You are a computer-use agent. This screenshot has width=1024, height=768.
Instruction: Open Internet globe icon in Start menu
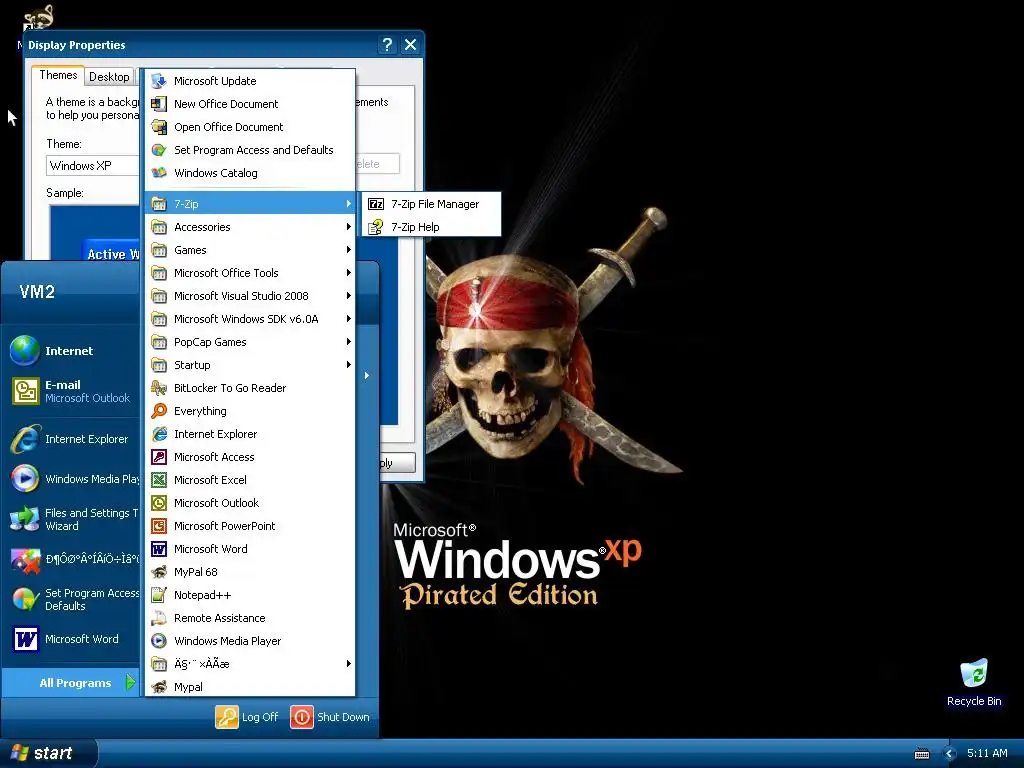[25, 351]
